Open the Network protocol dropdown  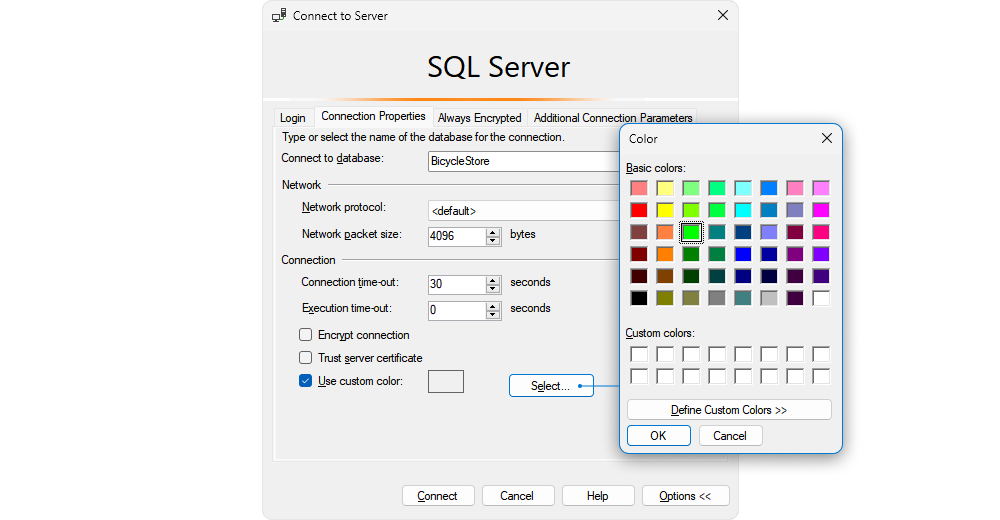click(524, 211)
